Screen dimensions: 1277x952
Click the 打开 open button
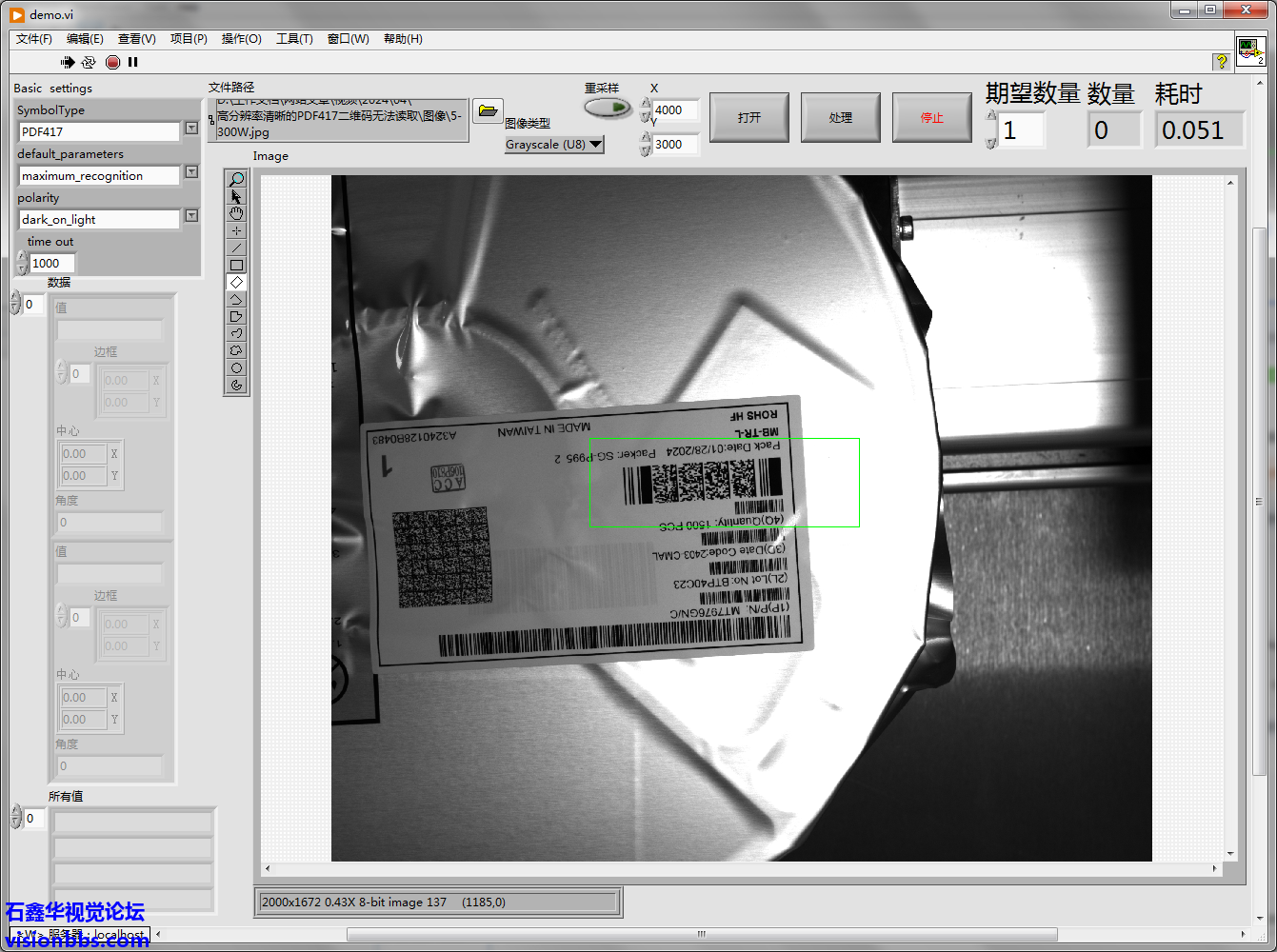point(749,117)
